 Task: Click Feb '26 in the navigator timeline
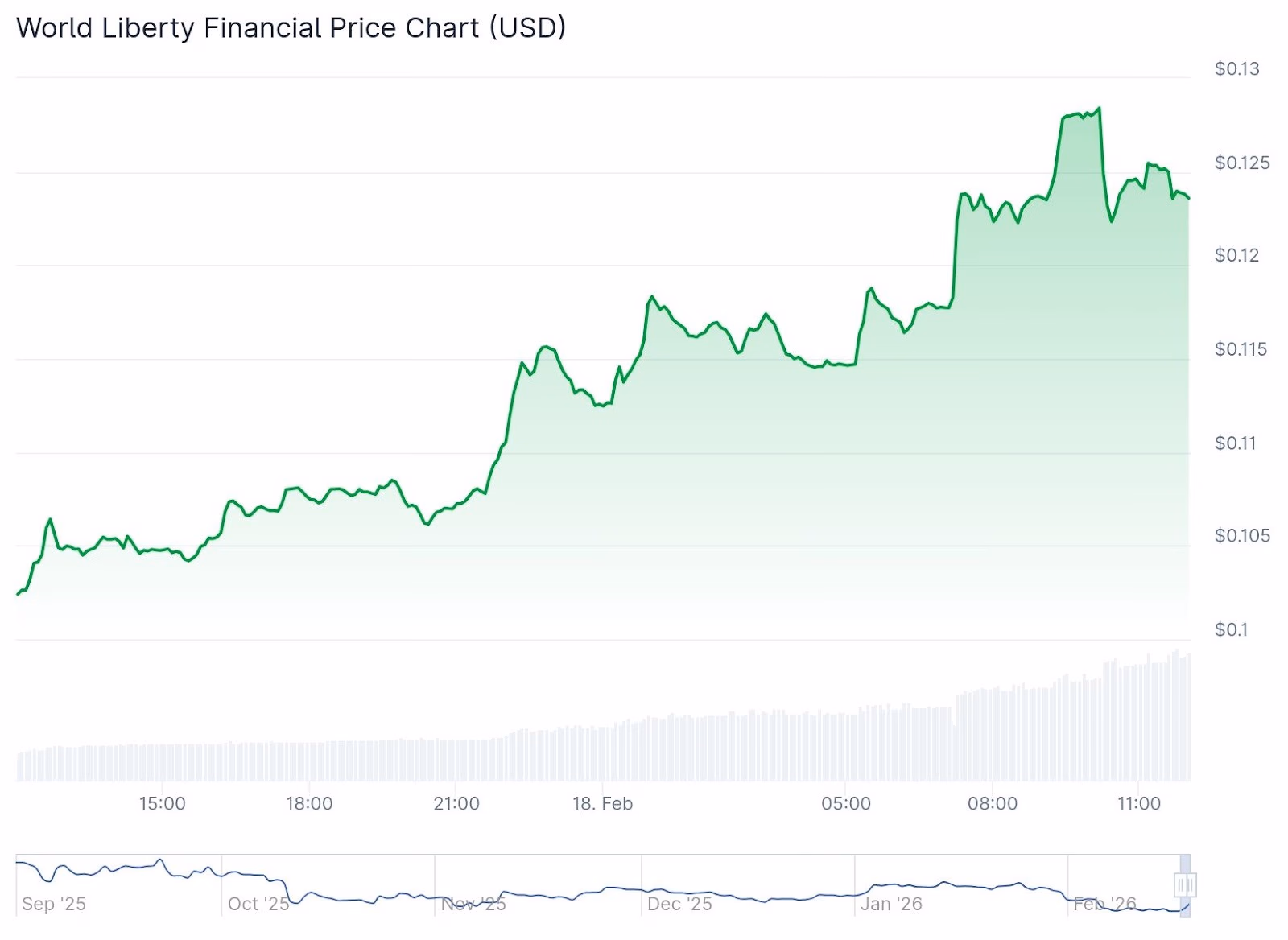[1104, 904]
